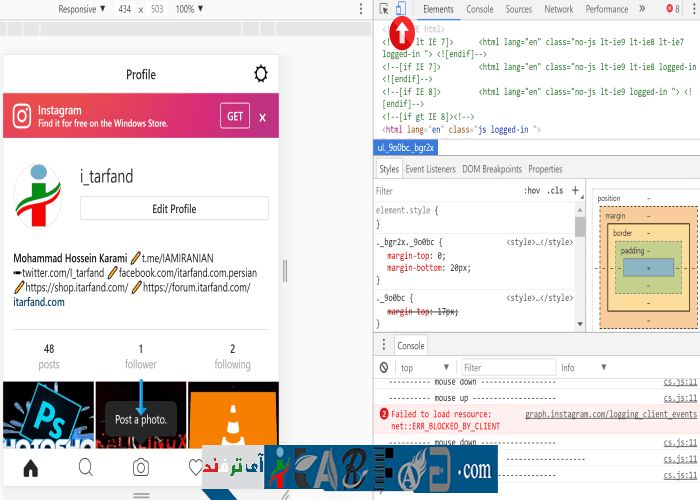
Task: Toggle the :hov element state panel
Action: [x=532, y=190]
